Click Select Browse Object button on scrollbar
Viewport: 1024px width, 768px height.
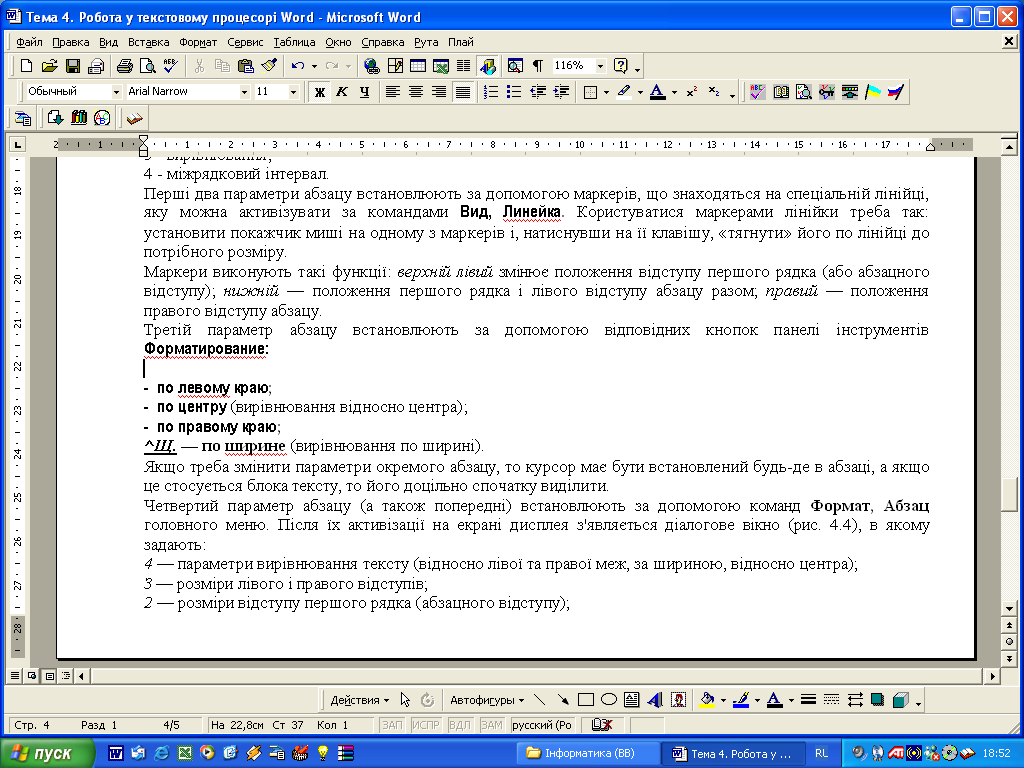(x=1009, y=642)
